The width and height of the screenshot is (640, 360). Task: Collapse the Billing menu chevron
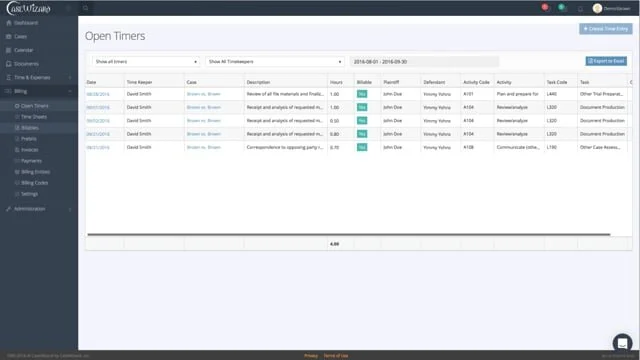point(70,91)
